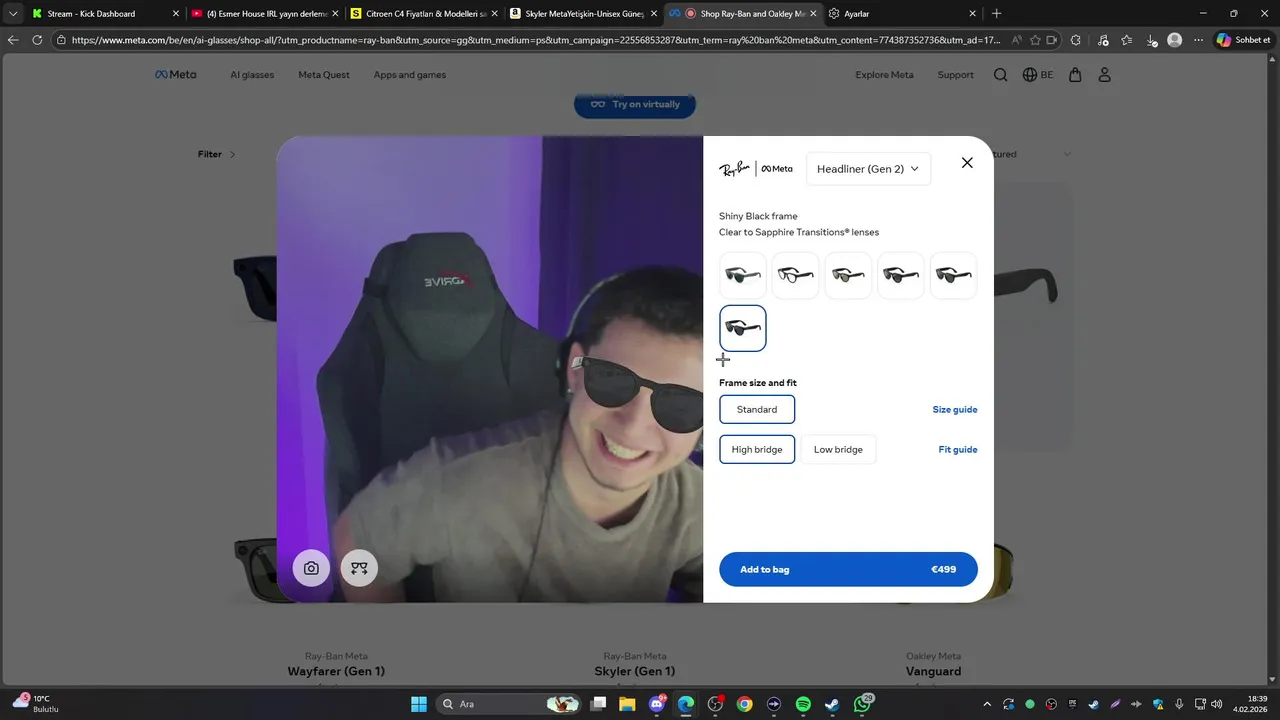
Task: Open WhatsApp from the taskbar
Action: click(862, 704)
